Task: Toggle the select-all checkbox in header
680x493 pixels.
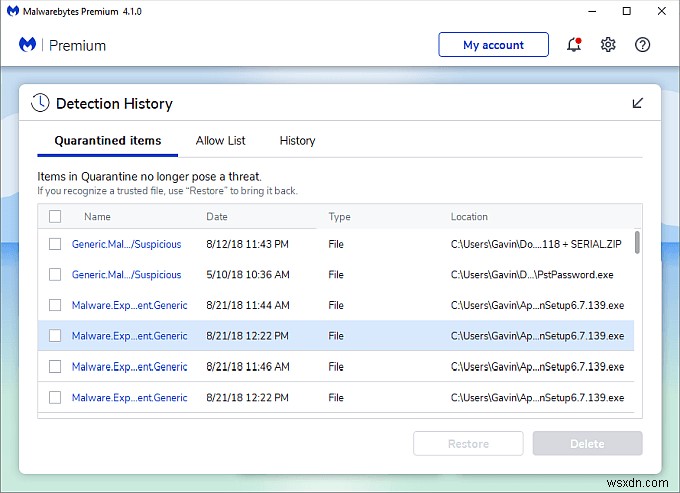Action: coord(55,216)
